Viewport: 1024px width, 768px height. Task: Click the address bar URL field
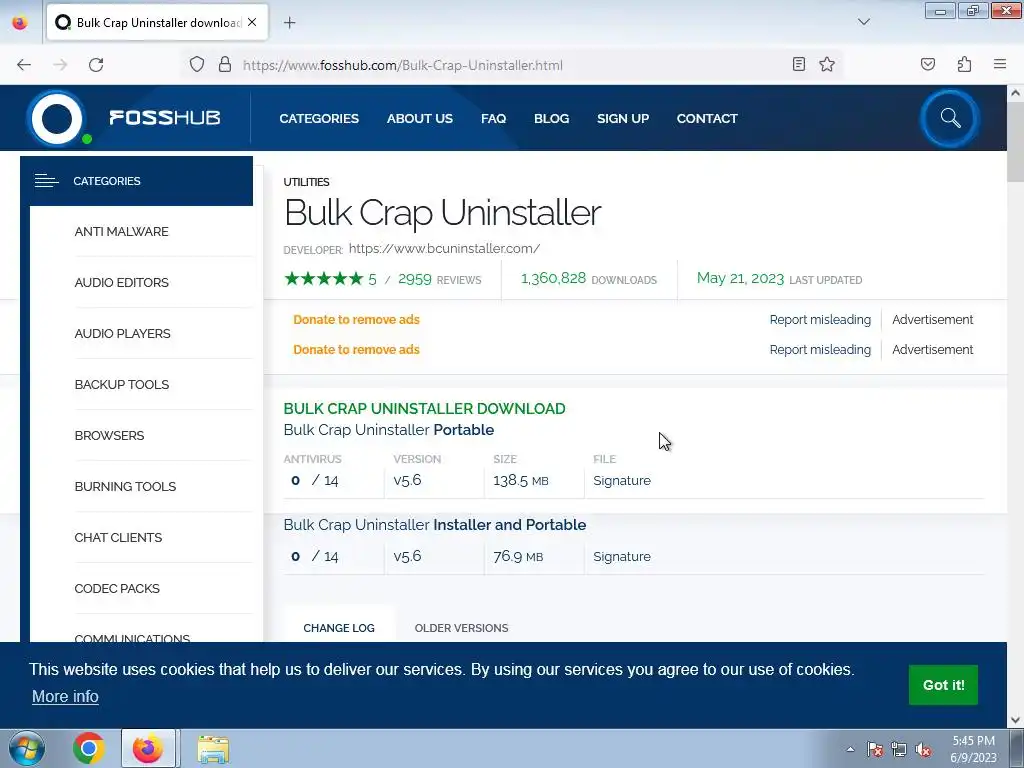(x=402, y=65)
